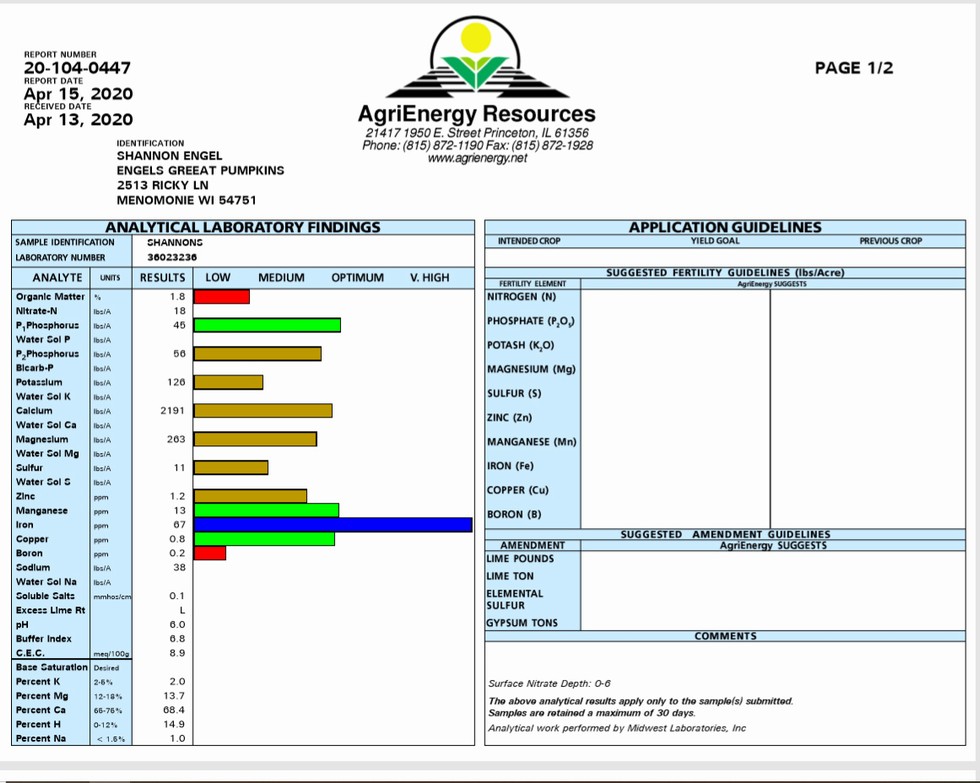The width and height of the screenshot is (980, 783).
Task: Select the Analytical Laboratory Findings header
Action: point(243,227)
